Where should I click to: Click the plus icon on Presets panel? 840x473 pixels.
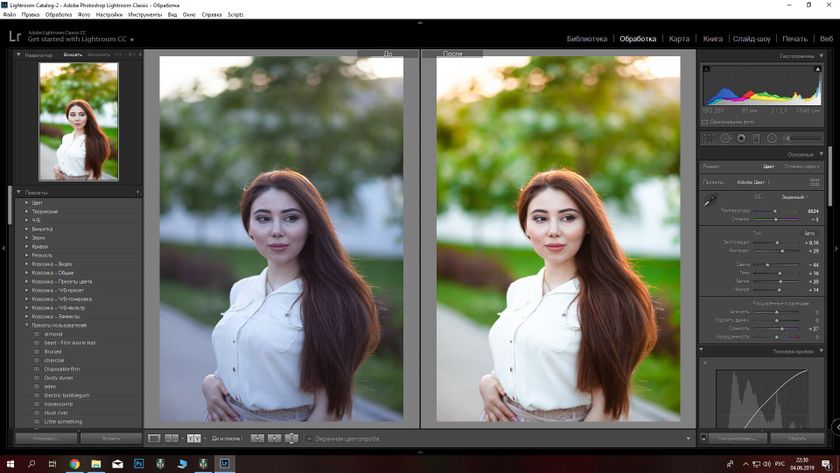click(137, 192)
